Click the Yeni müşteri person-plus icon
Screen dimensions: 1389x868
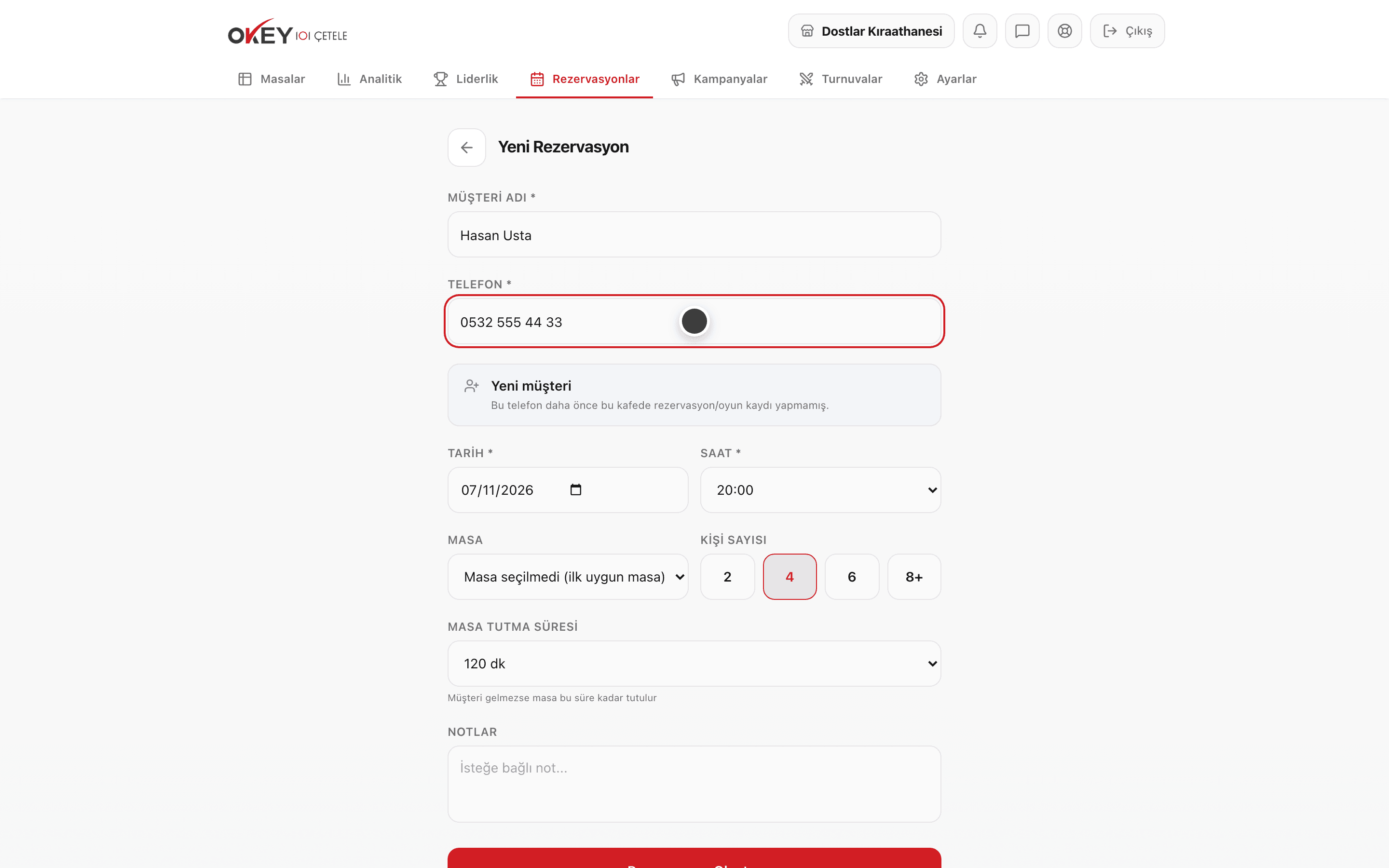(472, 386)
